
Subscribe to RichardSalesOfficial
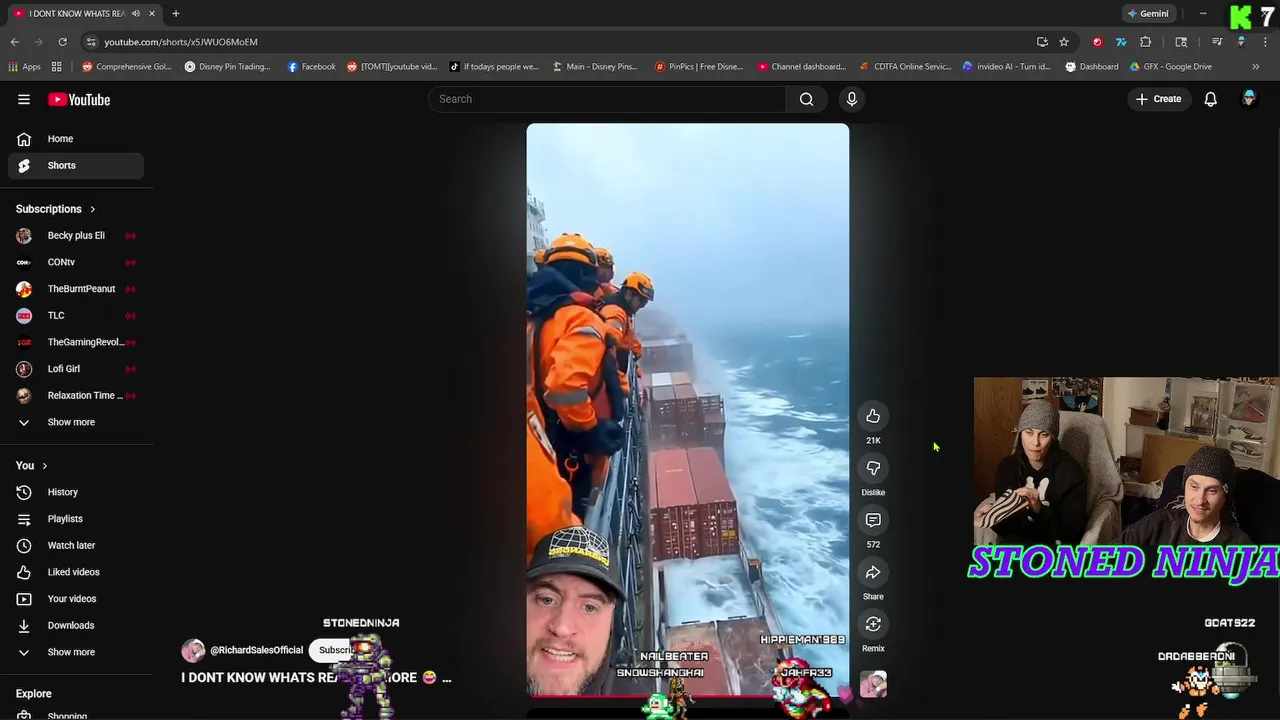pos(336,650)
